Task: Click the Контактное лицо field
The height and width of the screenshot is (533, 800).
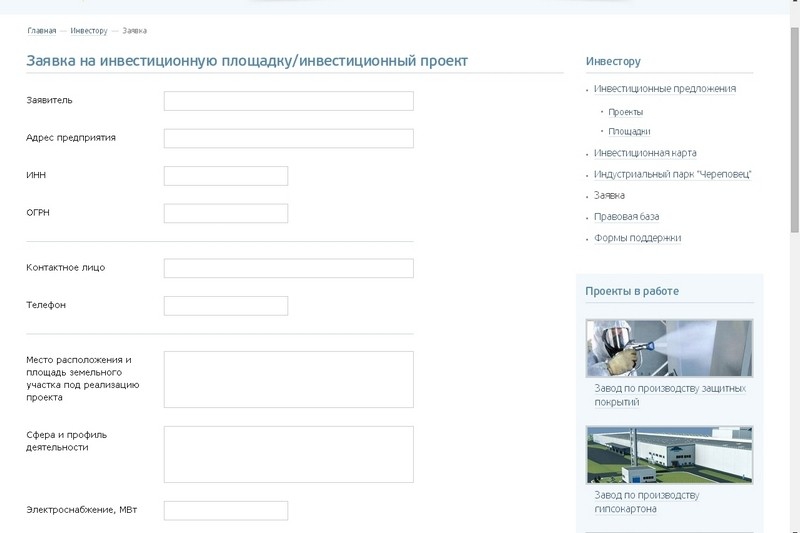Action: [x=288, y=268]
